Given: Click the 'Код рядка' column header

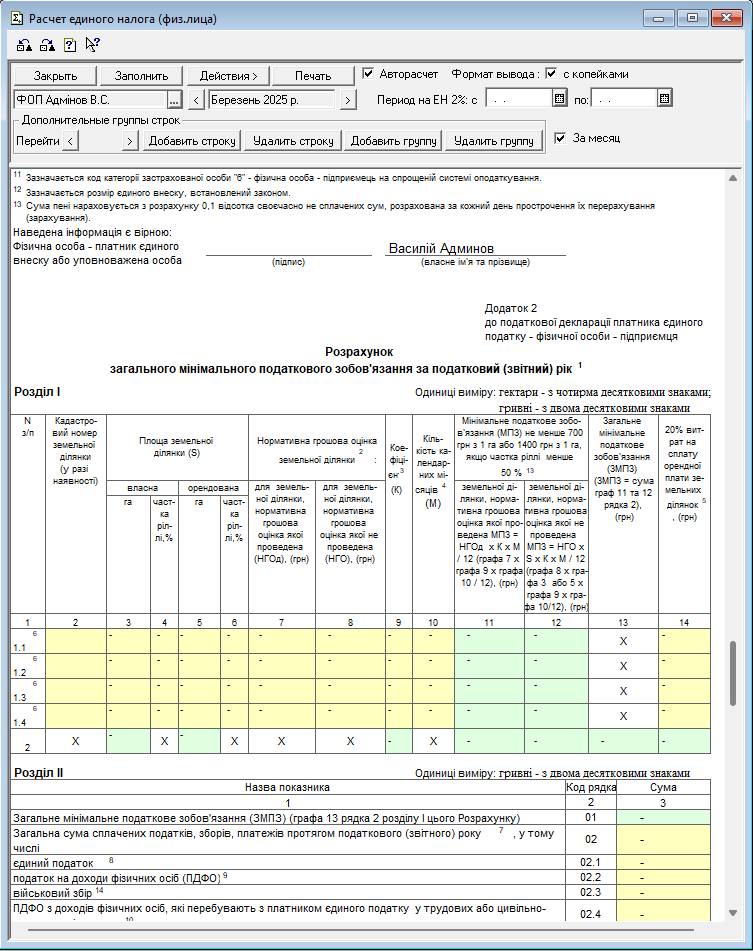Looking at the screenshot, I should tap(591, 787).
